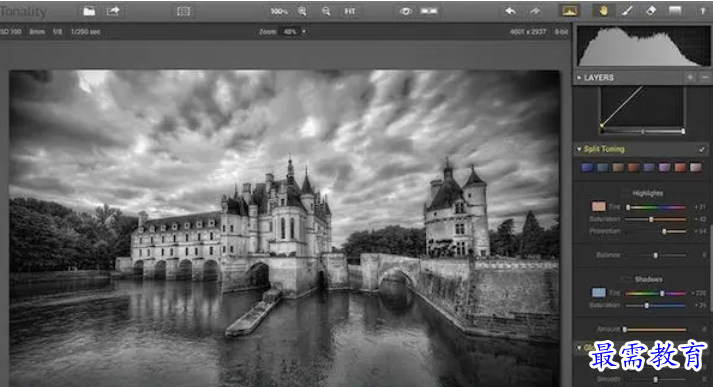Toggle the presets panel icon in toolbar
Viewport: 713px width, 387px height.
coord(183,11)
